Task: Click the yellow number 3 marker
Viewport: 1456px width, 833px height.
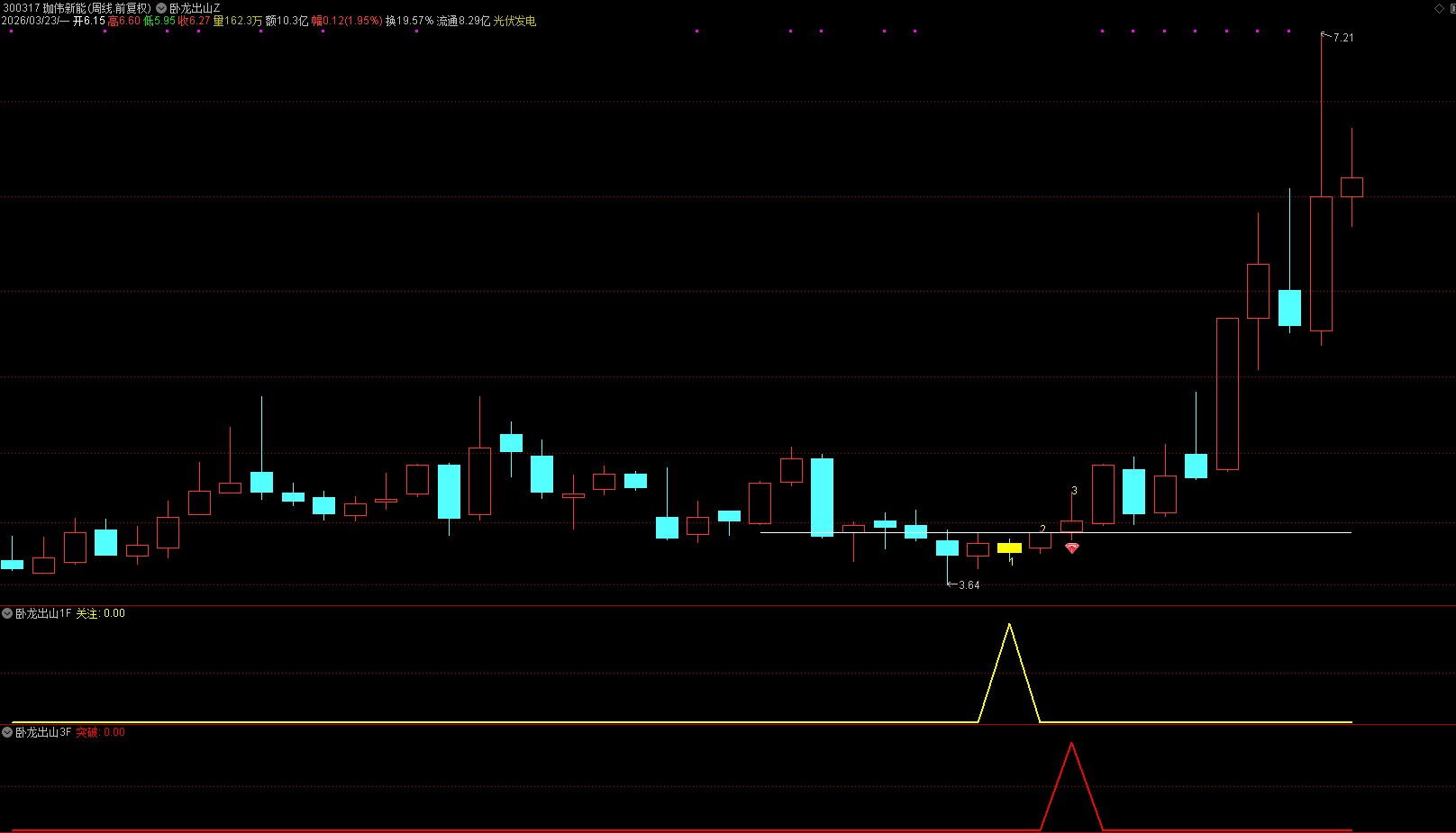Action: pos(1074,491)
